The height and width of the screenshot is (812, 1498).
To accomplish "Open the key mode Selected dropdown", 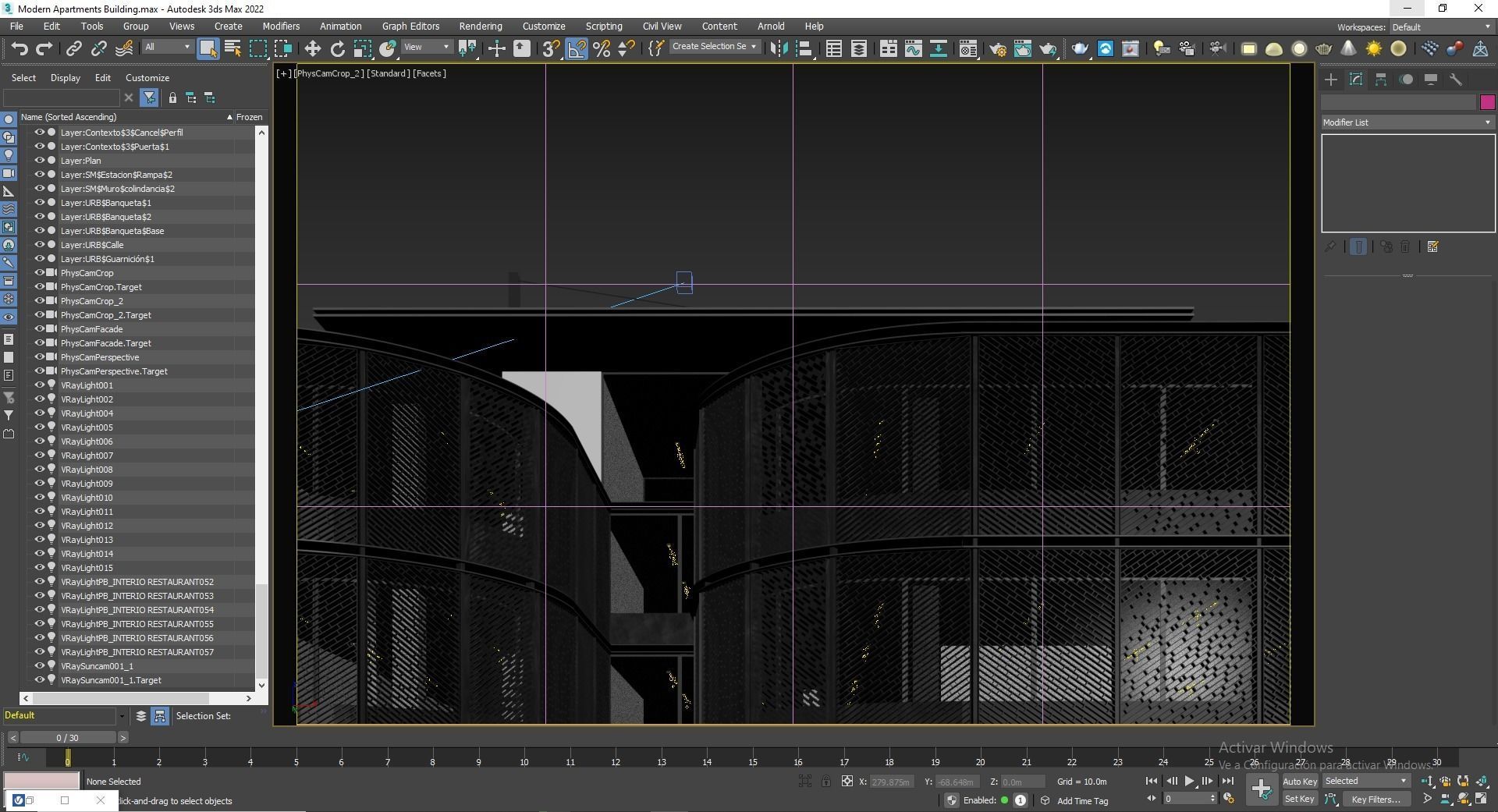I will (x=1365, y=781).
